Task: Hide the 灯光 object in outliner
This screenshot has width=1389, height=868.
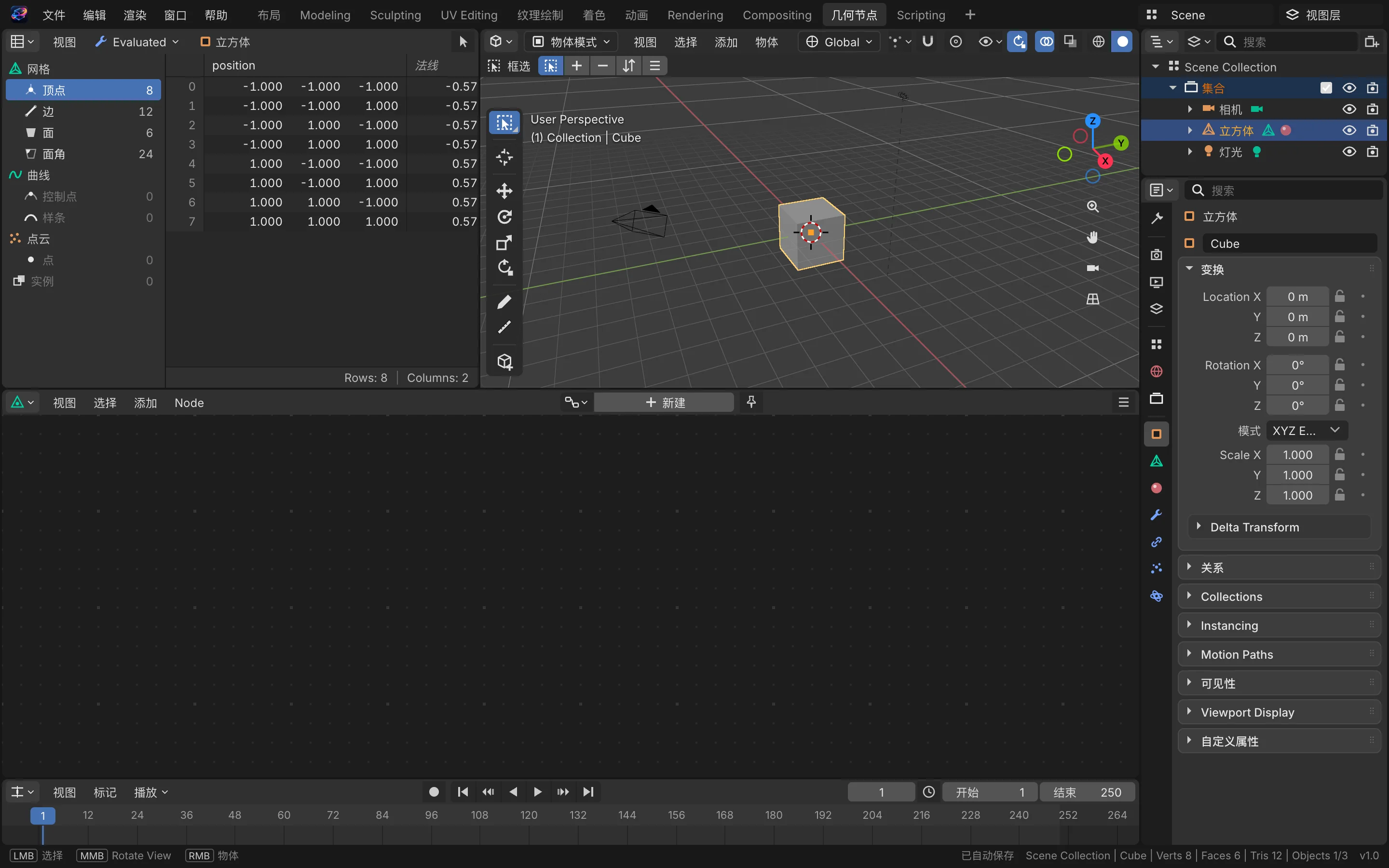Action: [x=1349, y=151]
